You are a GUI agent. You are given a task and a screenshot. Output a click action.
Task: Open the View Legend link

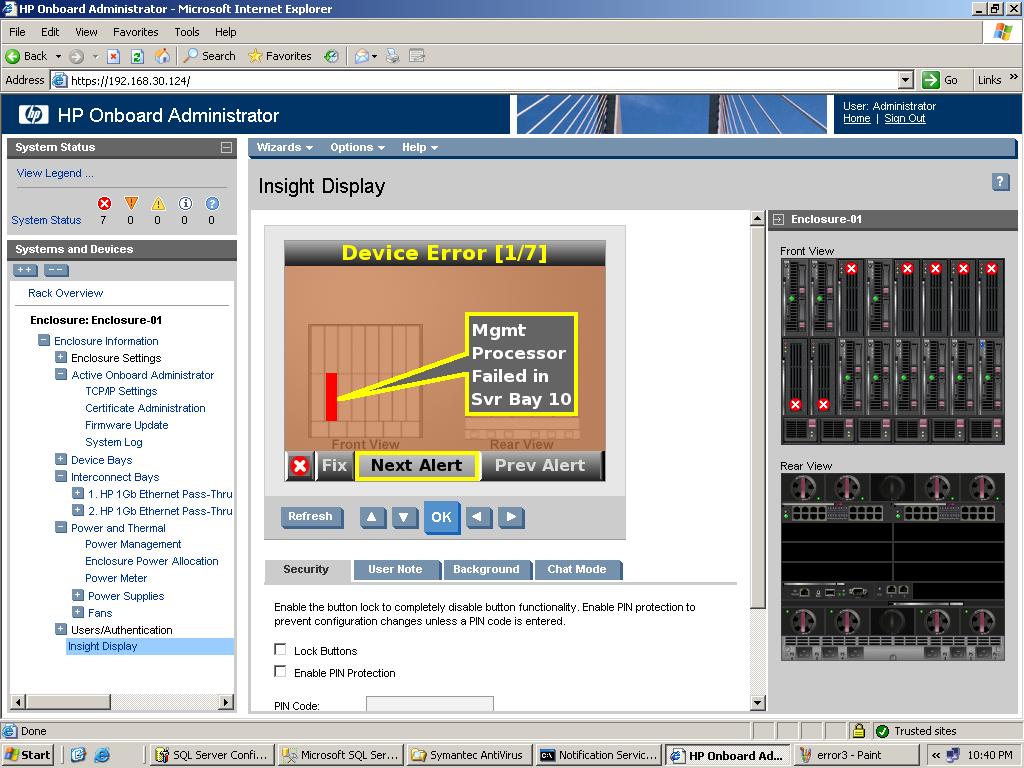coord(55,173)
